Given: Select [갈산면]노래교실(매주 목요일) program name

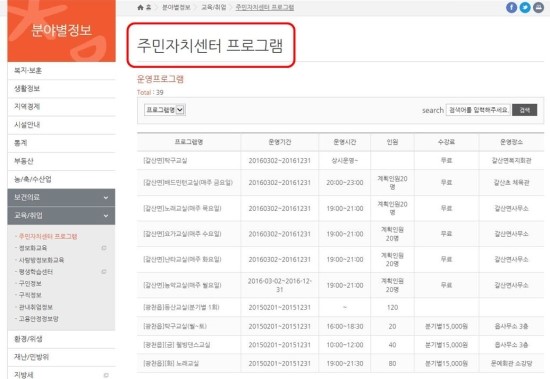Looking at the screenshot, I should (182, 208).
